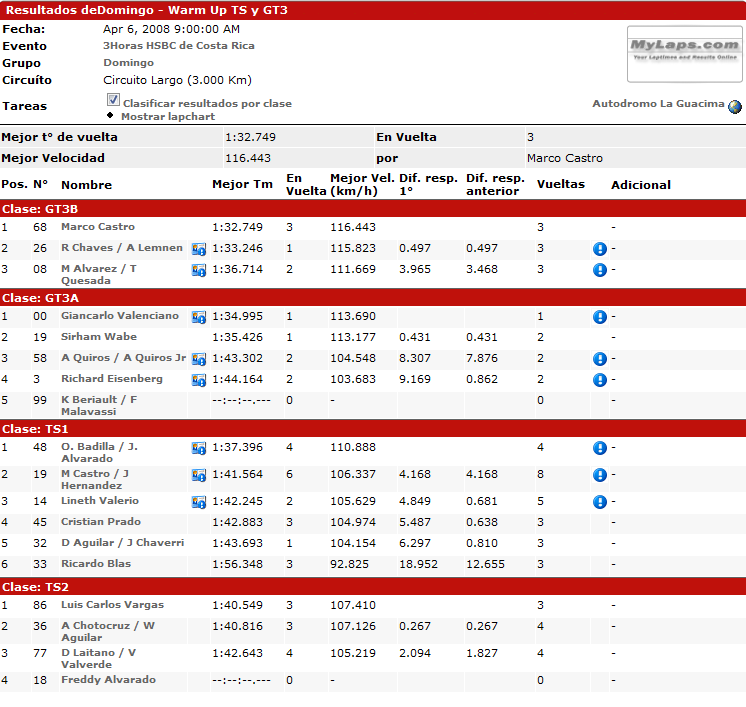Click the Clase: GT3A section header
The width and height of the screenshot is (746, 707).
373,298
